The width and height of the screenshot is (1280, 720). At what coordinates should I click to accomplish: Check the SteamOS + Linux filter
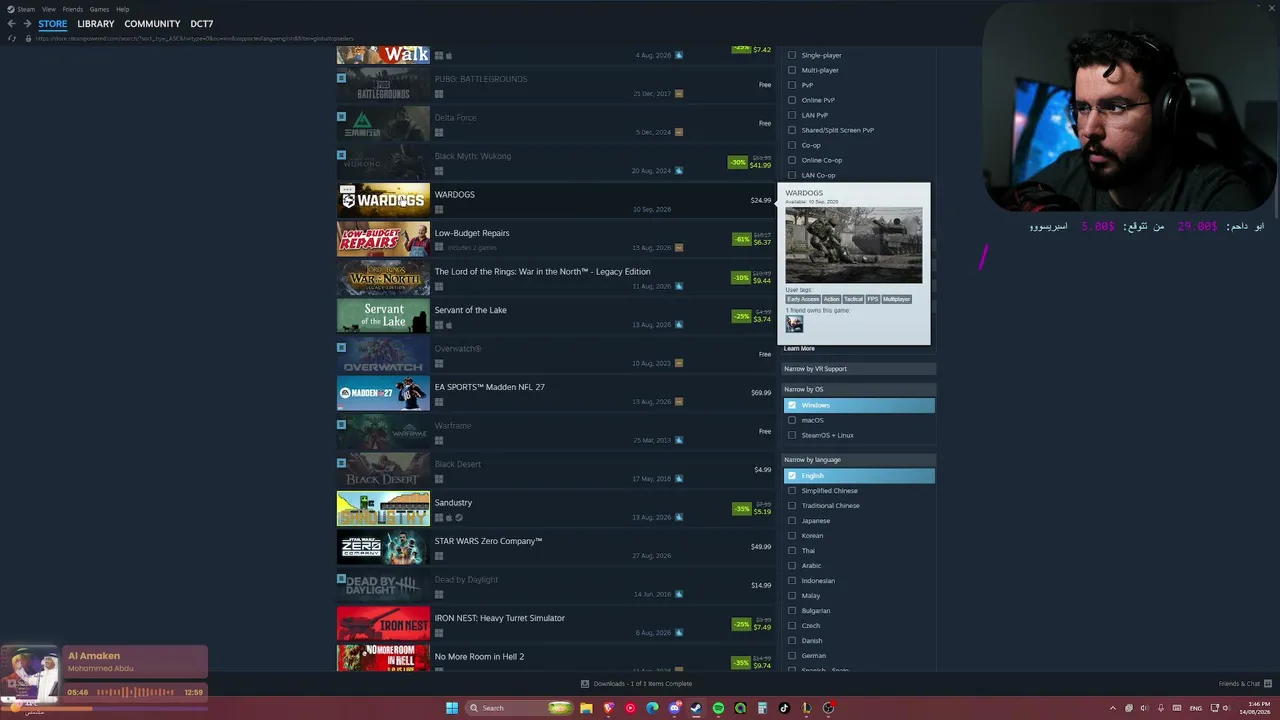(792, 435)
